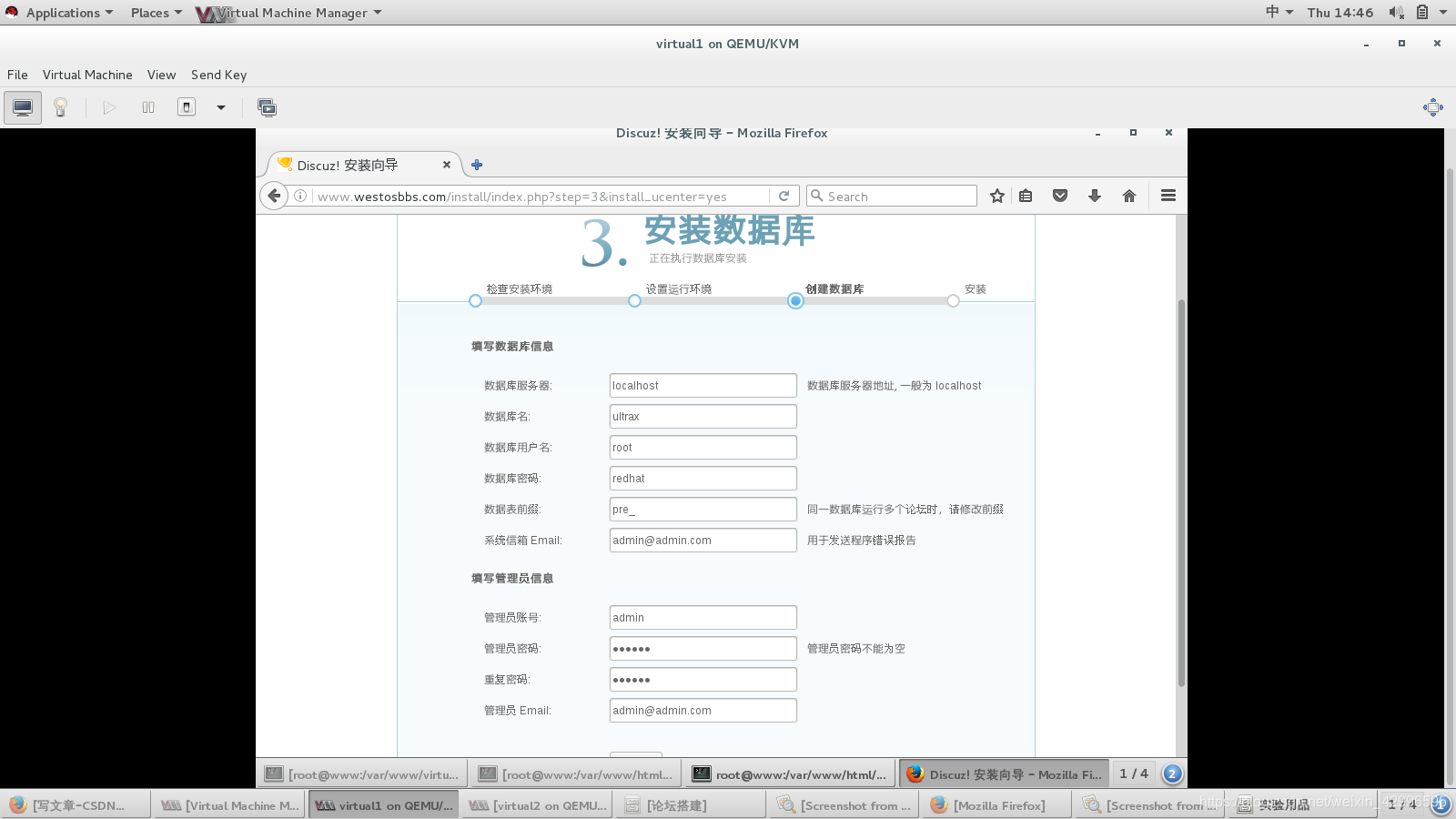Click the 安装 step marker
Viewport: 1456px width, 819px height.
(953, 301)
